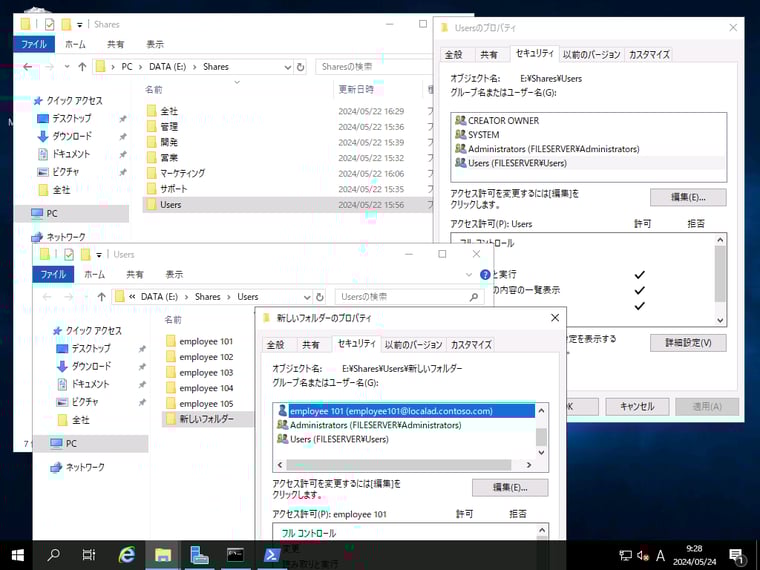Click 編集(E)... in 新しいフォルダー properties

[510, 487]
